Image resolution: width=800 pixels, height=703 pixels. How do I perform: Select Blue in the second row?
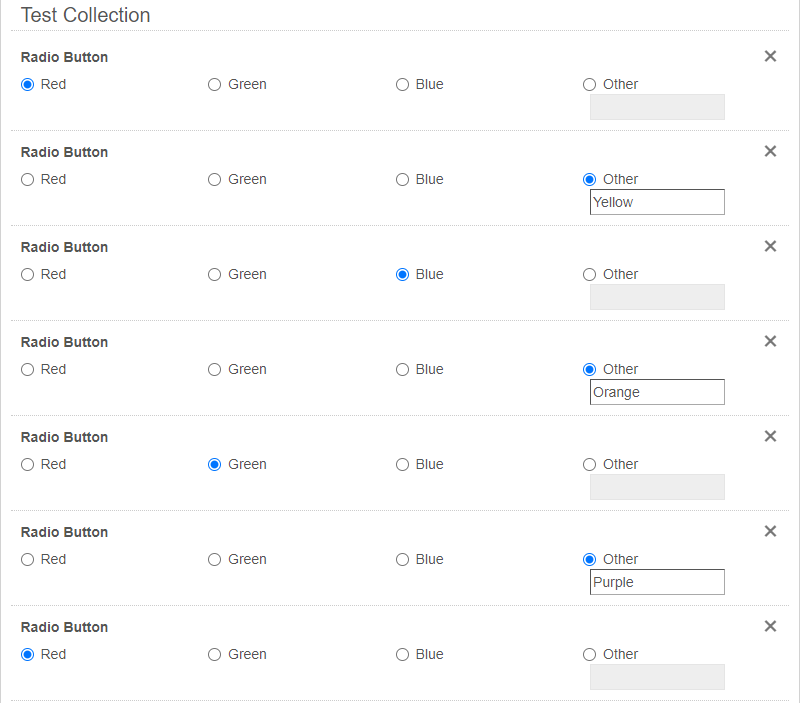[x=402, y=180]
